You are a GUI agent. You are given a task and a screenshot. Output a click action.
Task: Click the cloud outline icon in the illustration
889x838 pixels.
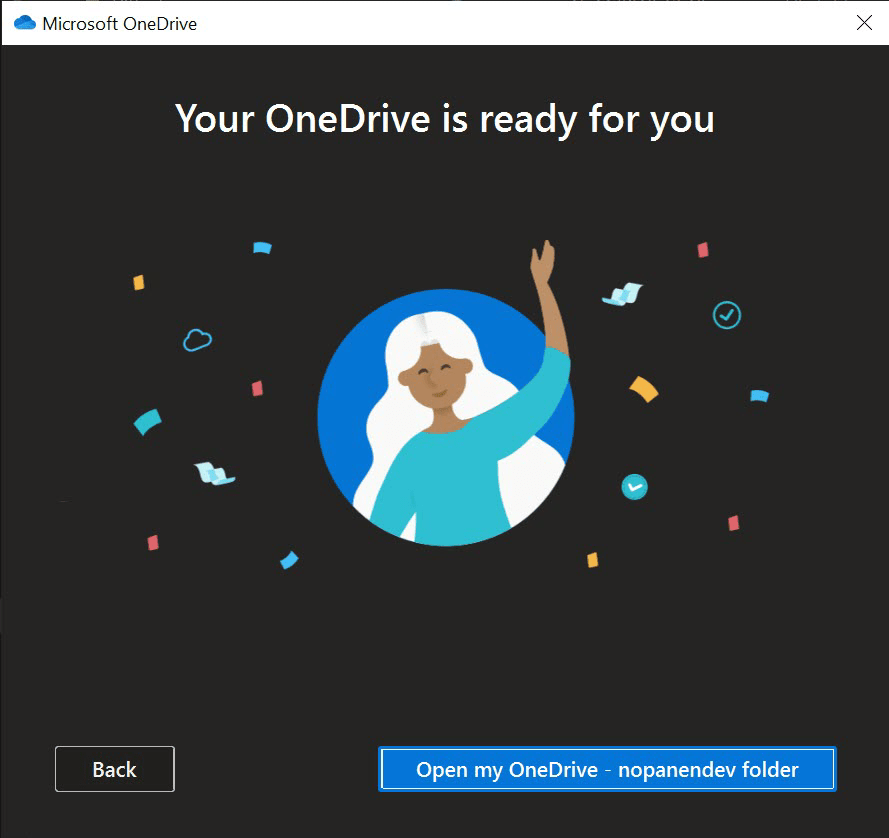click(197, 340)
